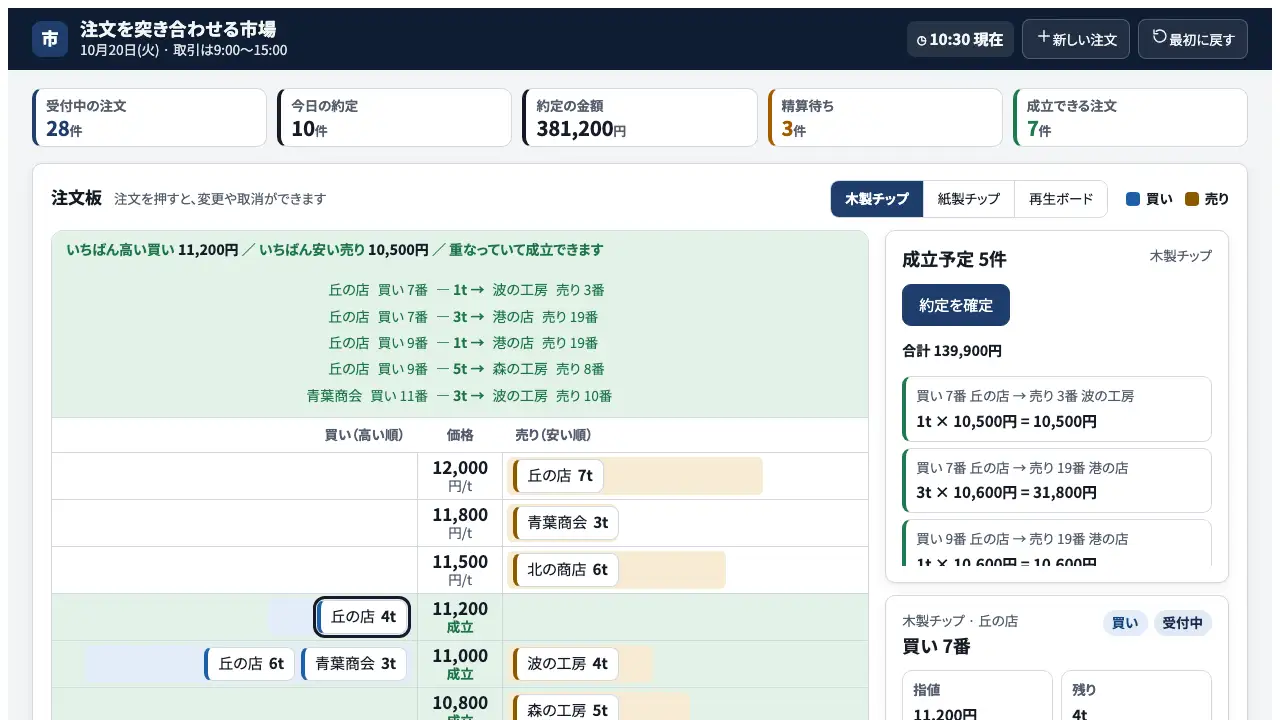Click line 青葉商会 買い 11番 3t → 波の工房
1280x720 pixels.
coord(460,396)
